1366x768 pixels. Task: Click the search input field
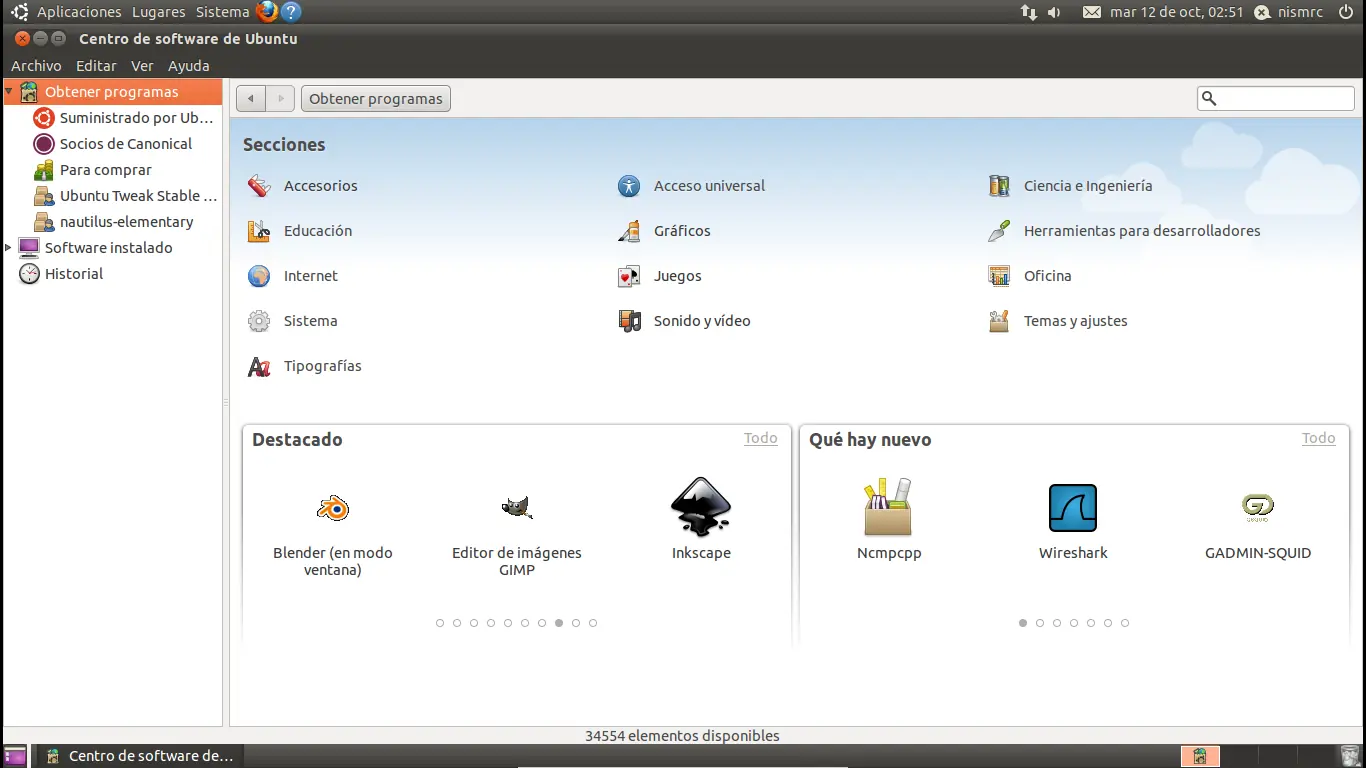pos(1285,98)
